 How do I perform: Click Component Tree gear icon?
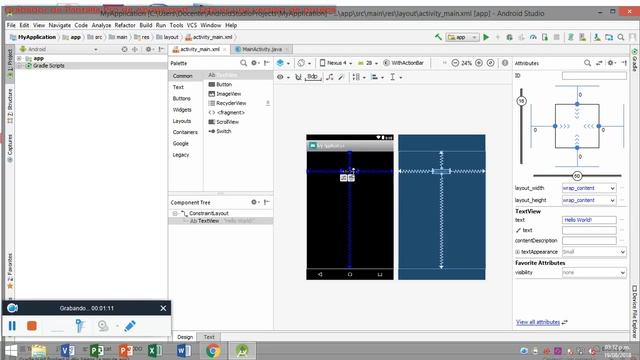[254, 202]
